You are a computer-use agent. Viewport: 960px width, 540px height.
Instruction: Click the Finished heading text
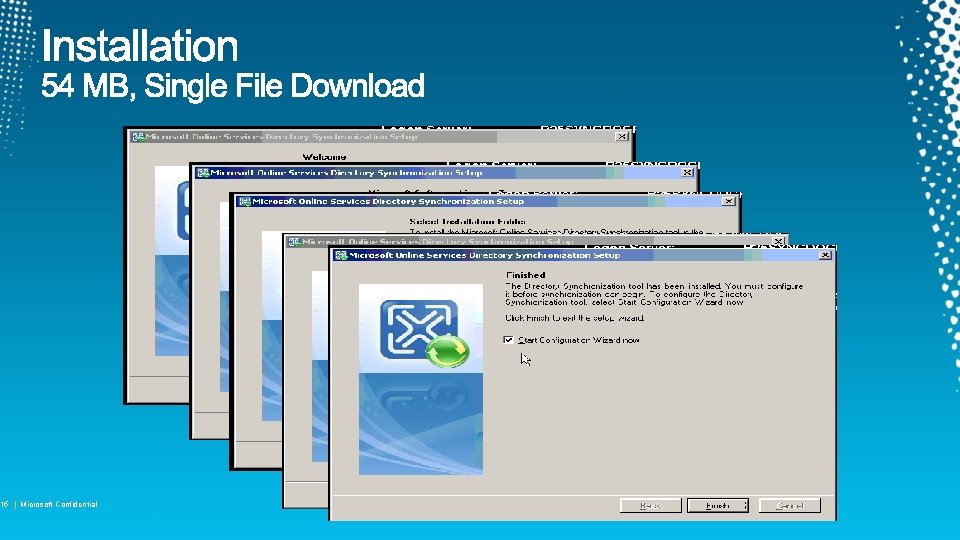(x=525, y=275)
